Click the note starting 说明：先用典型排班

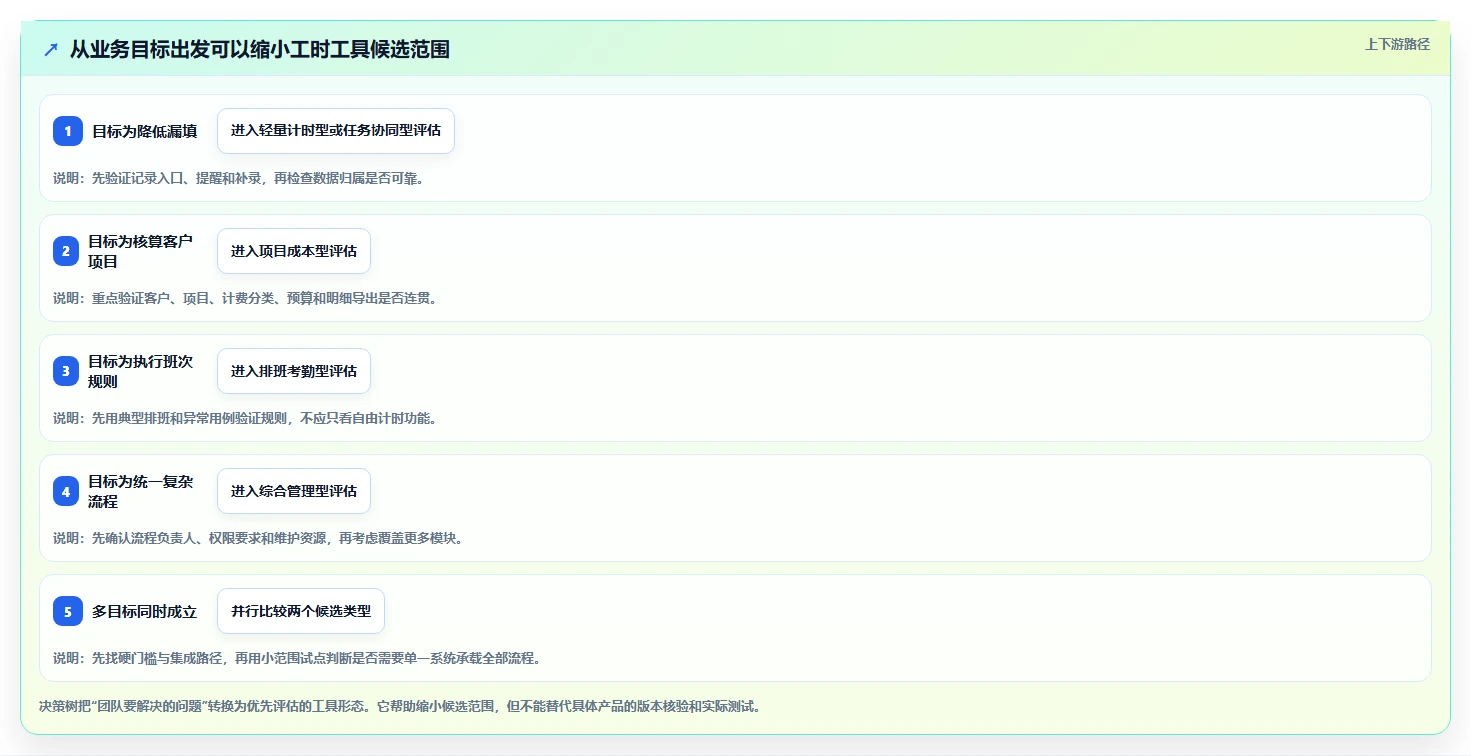pos(245,418)
